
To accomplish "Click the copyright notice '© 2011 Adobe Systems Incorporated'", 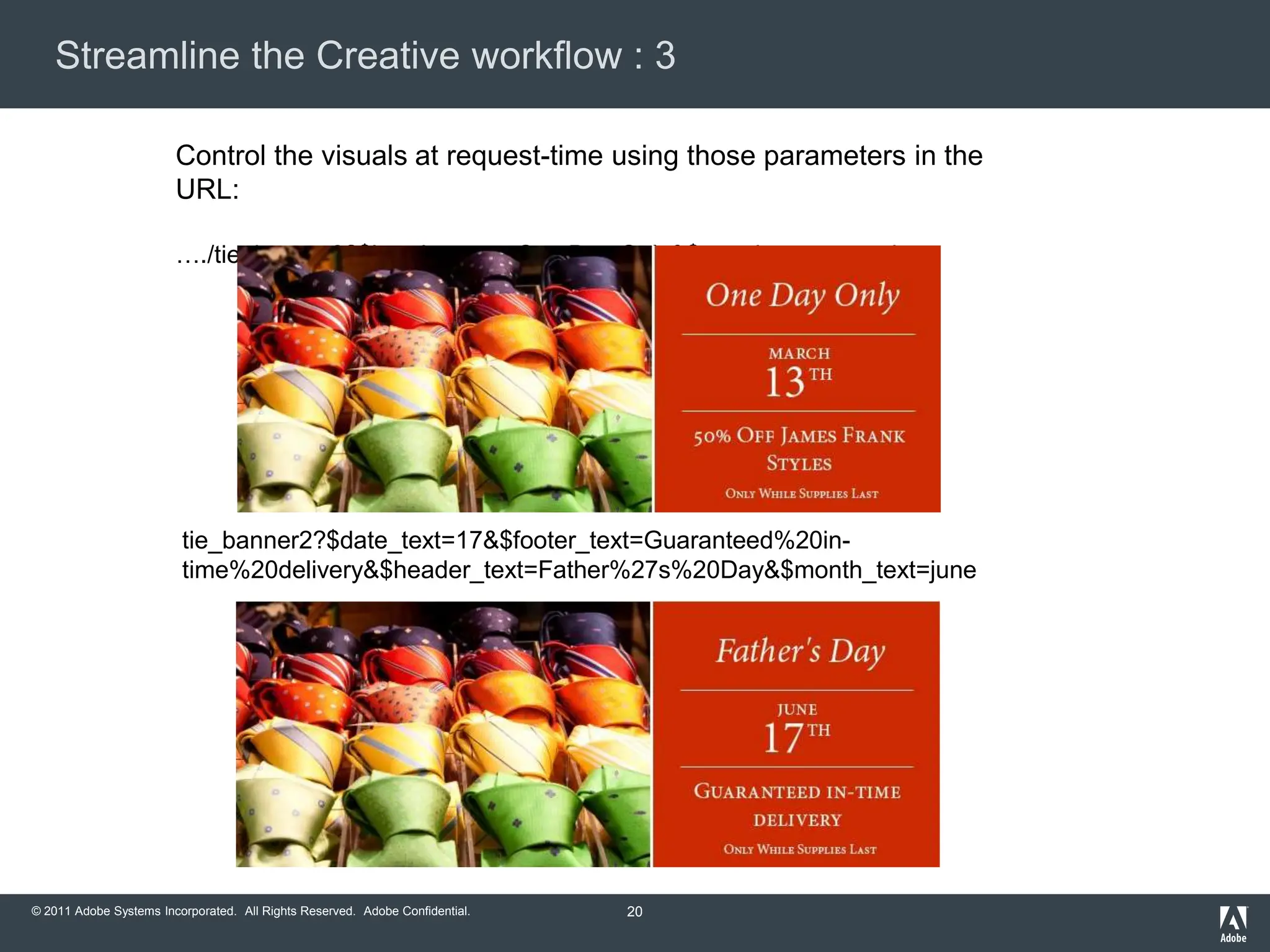I will (x=251, y=911).
